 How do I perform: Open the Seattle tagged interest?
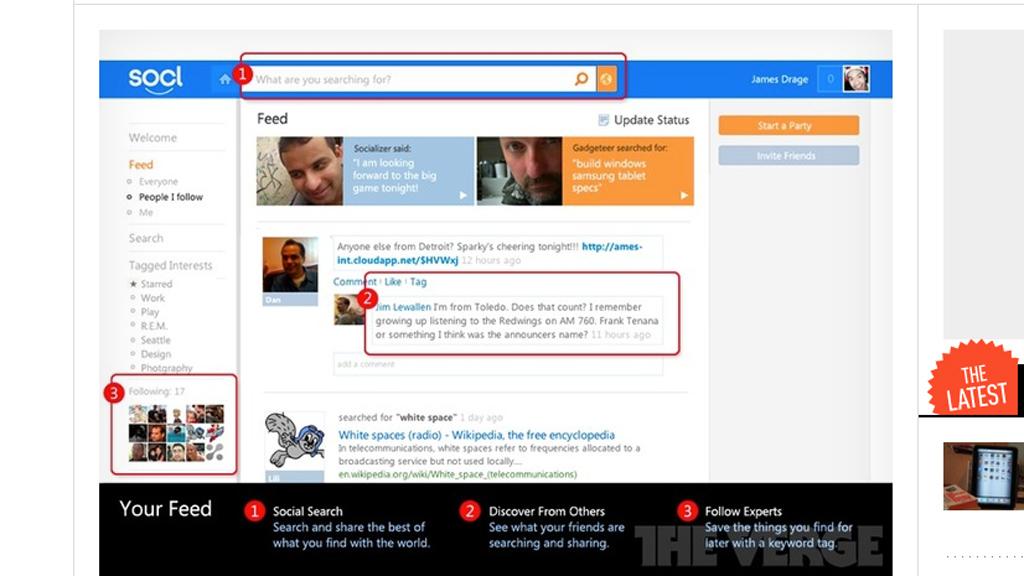[x=155, y=340]
